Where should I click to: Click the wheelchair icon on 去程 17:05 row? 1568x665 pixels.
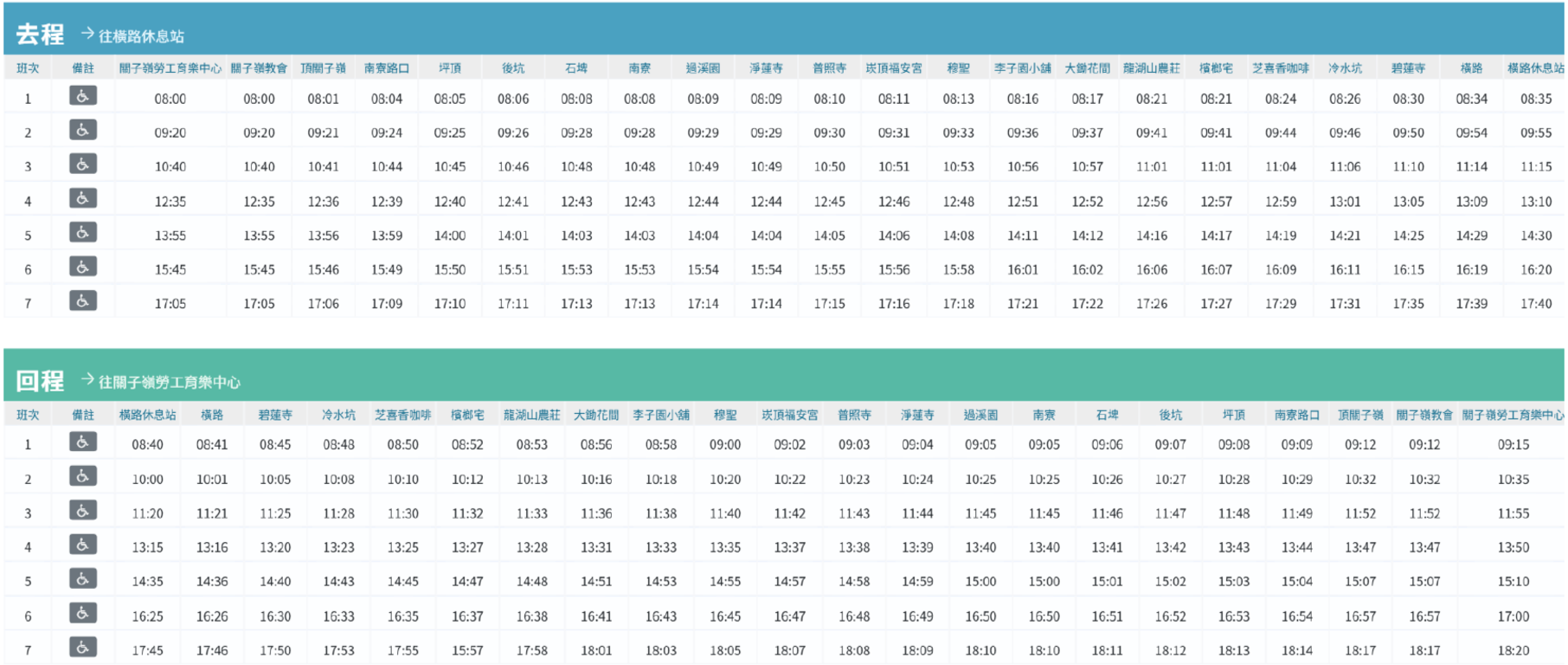[x=83, y=301]
